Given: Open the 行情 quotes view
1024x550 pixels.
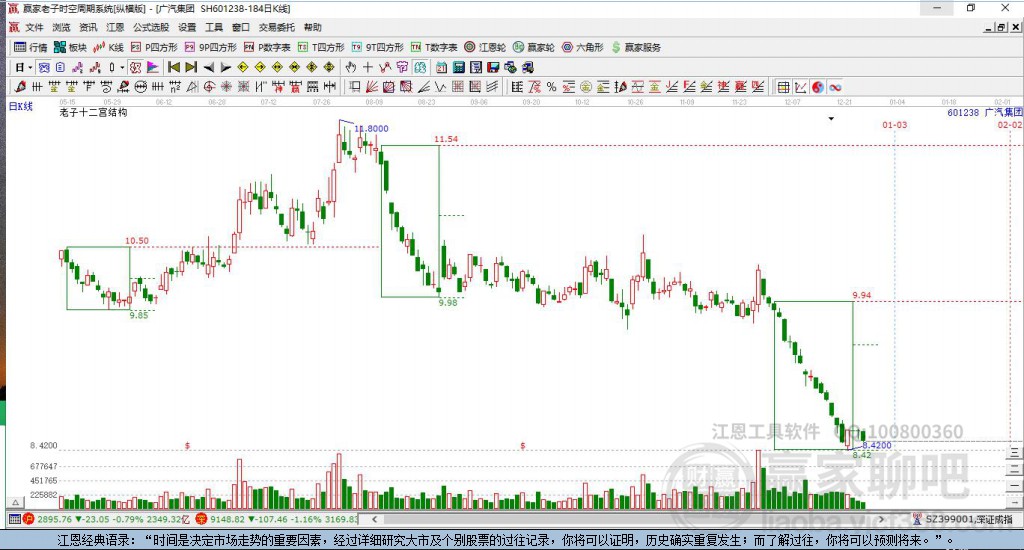Looking at the screenshot, I should click(31, 47).
